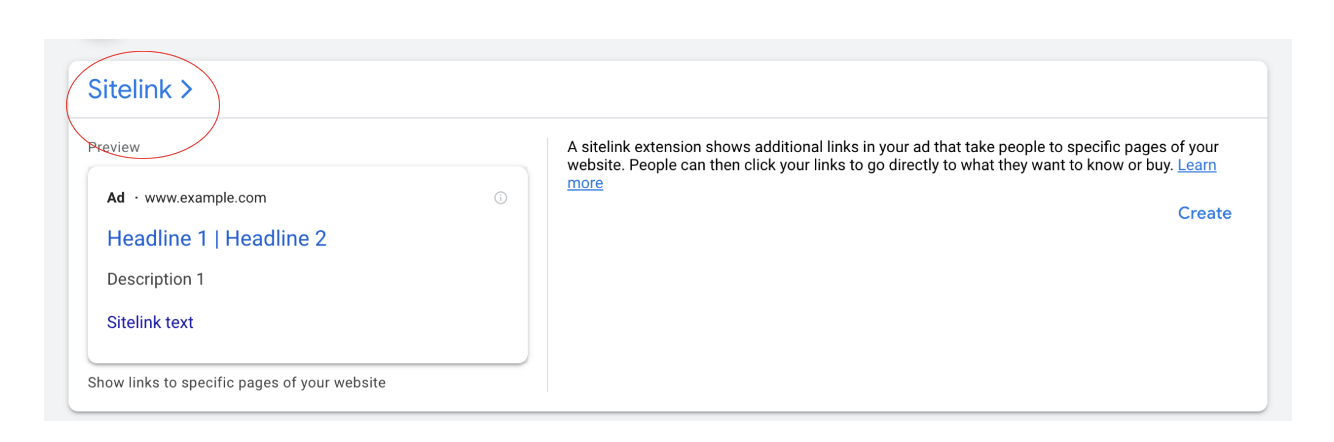Click Headline 2 in the ad preview
Viewport: 1334px width, 442px height.
[x=276, y=238]
